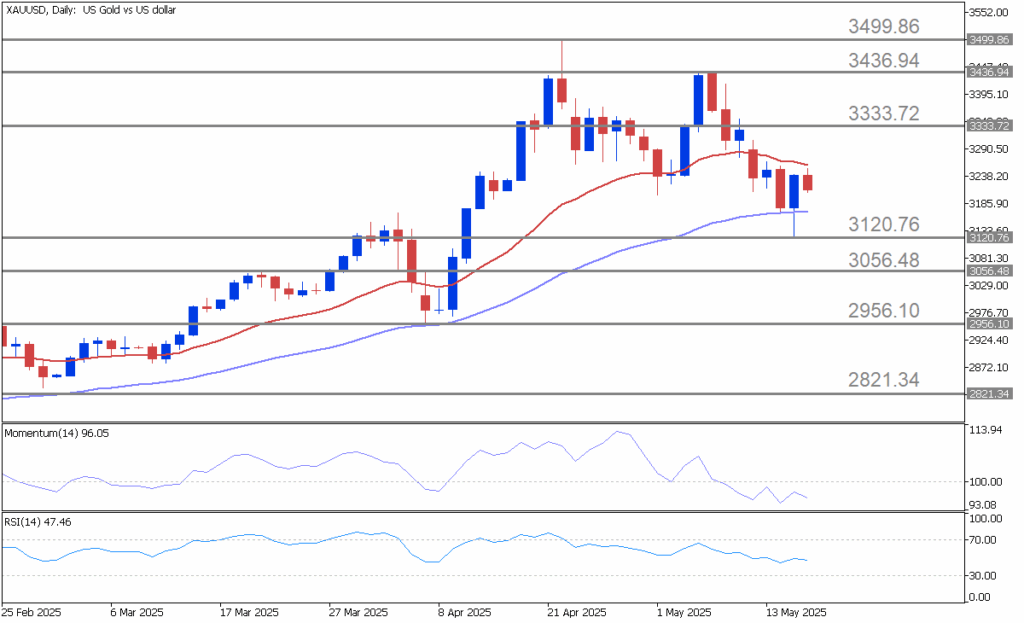Image resolution: width=1024 pixels, height=623 pixels.
Task: Select the large gray 3056.48 level label
Action: coord(884,260)
